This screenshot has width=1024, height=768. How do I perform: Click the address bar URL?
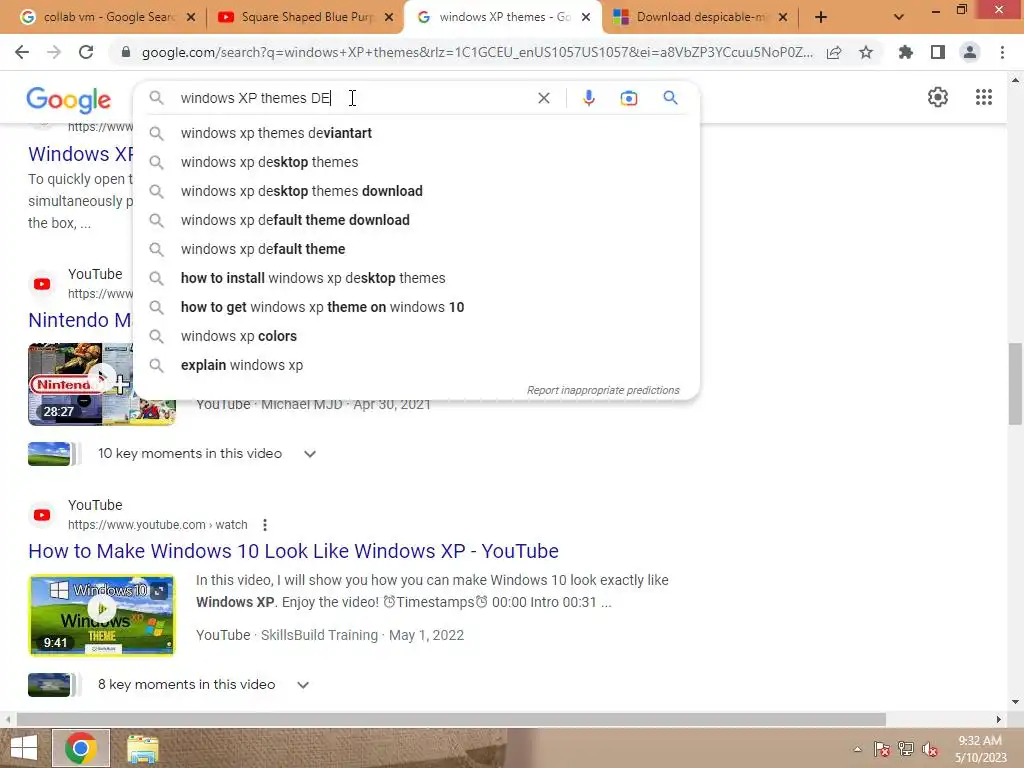tap(477, 53)
